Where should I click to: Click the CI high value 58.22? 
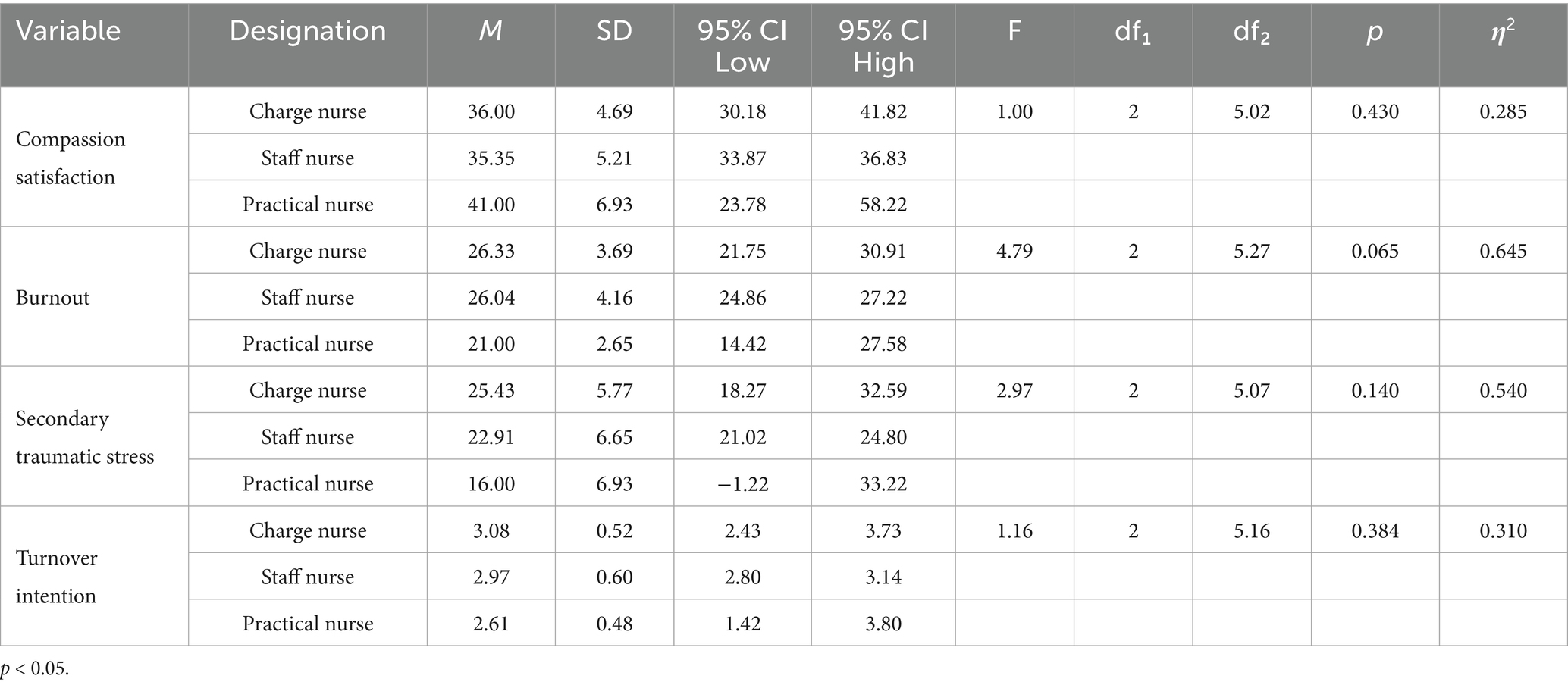883,204
